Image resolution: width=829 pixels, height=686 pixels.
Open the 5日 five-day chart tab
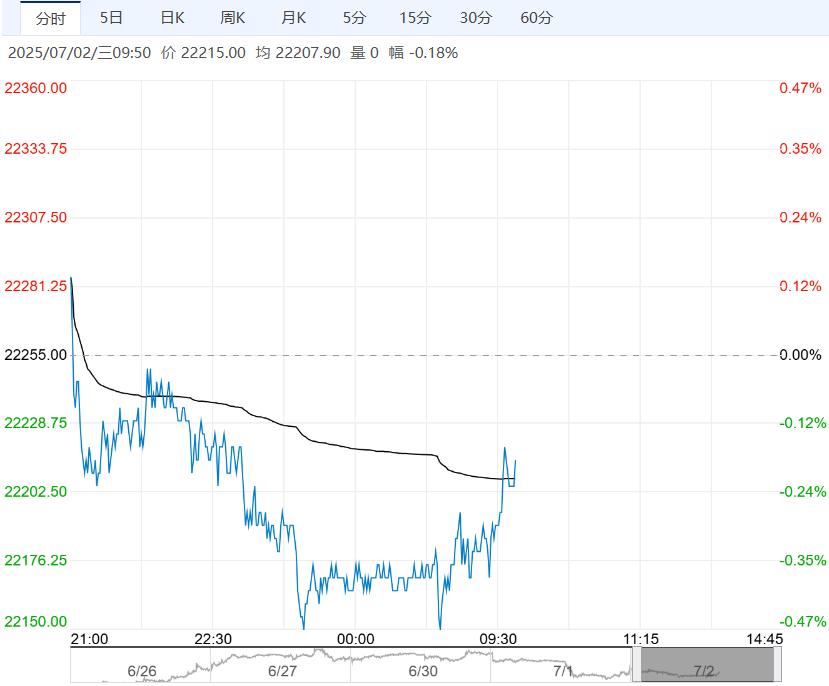112,18
